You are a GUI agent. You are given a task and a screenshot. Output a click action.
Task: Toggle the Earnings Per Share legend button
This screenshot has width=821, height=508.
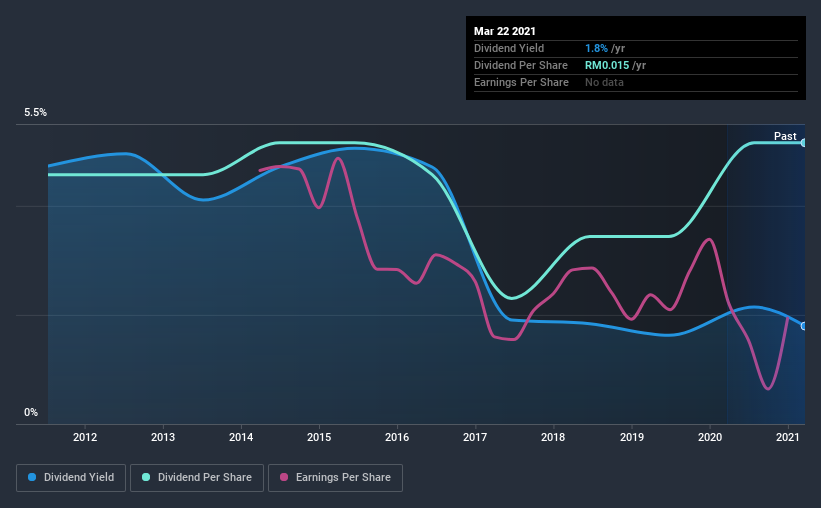[335, 478]
